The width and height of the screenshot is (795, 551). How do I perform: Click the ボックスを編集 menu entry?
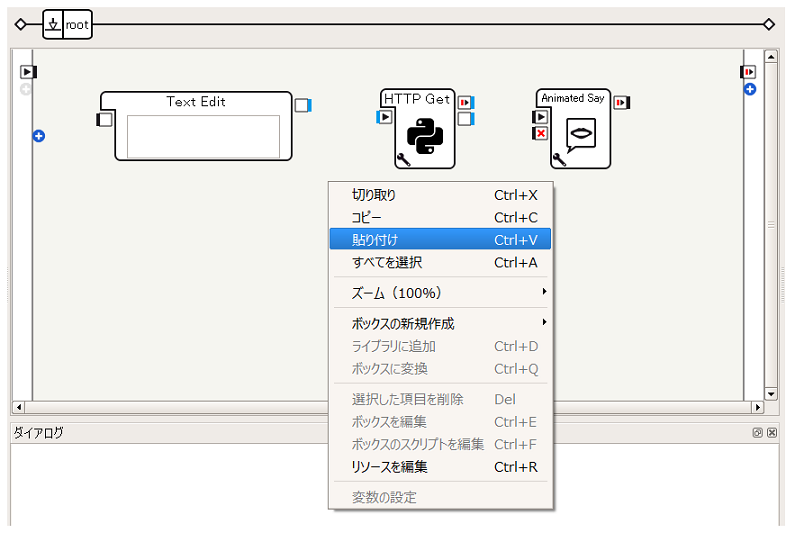(x=440, y=421)
